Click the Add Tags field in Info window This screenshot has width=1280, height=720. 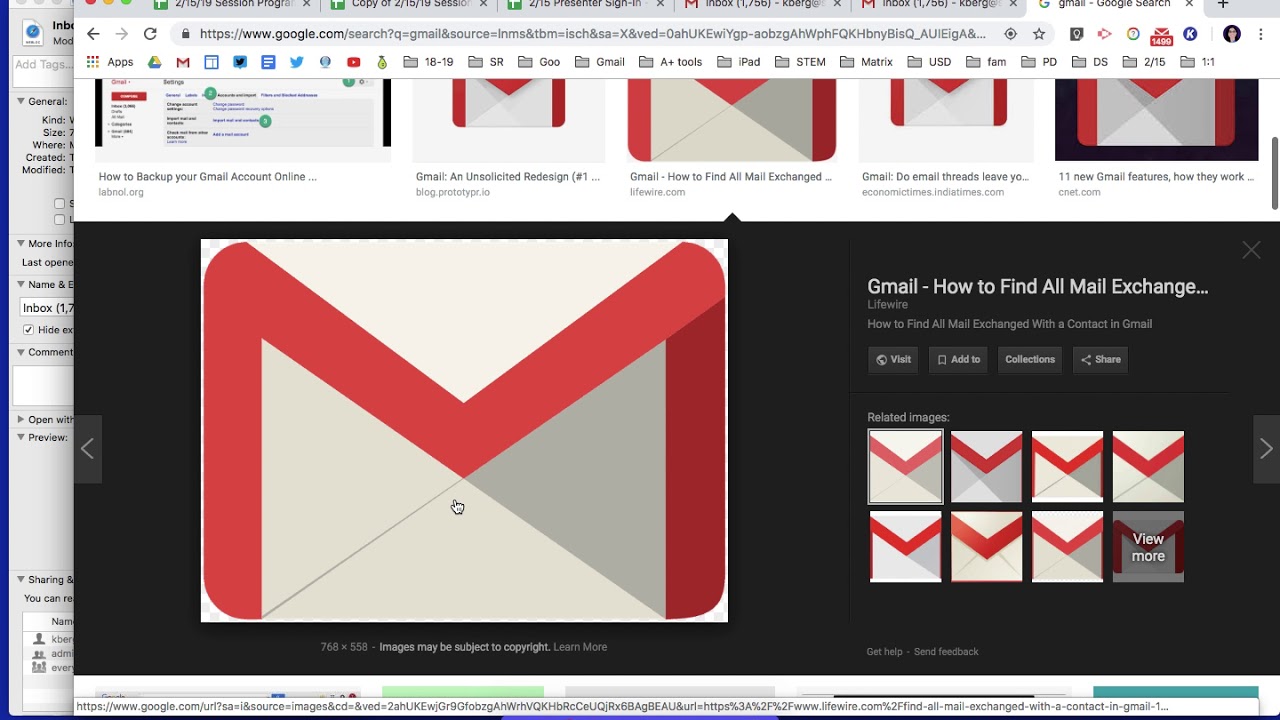coord(42,70)
